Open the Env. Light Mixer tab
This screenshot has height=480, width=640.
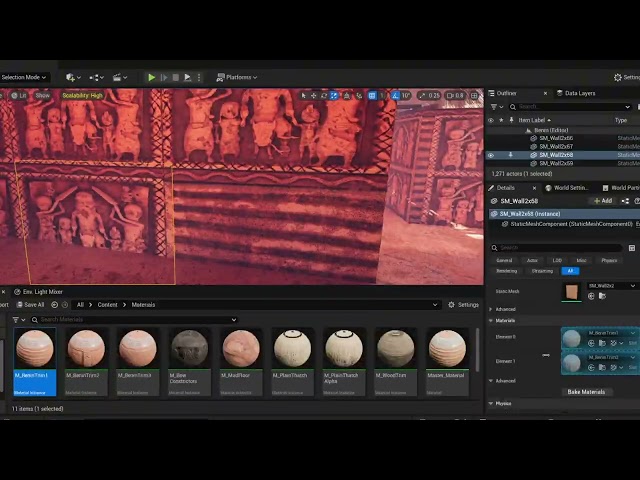tap(38, 292)
